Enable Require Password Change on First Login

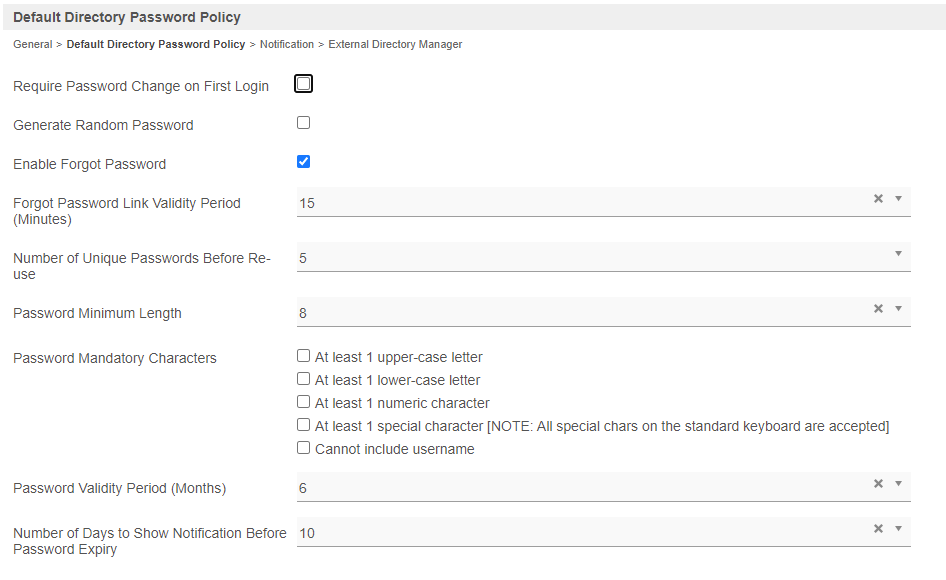click(x=303, y=84)
